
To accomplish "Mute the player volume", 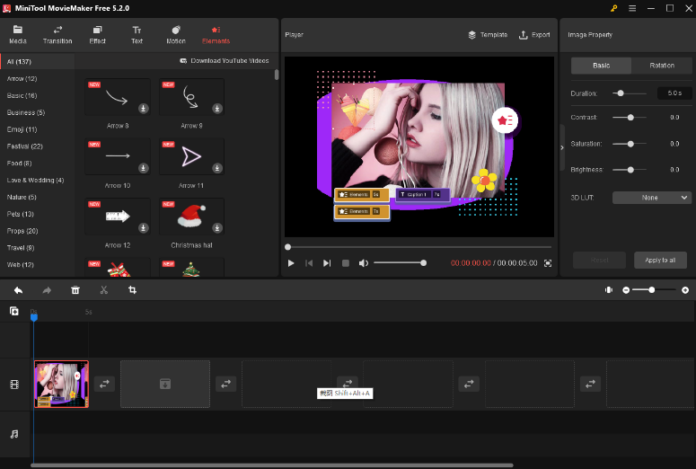I will pos(363,263).
